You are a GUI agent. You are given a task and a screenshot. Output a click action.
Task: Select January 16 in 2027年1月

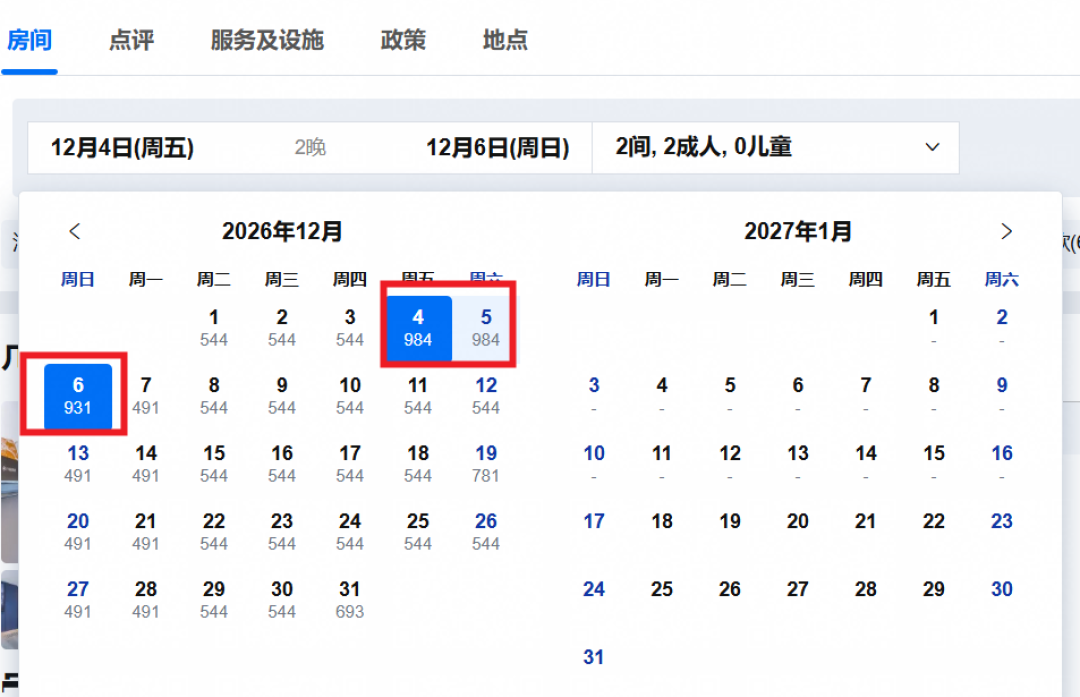pyautogui.click(x=1001, y=464)
